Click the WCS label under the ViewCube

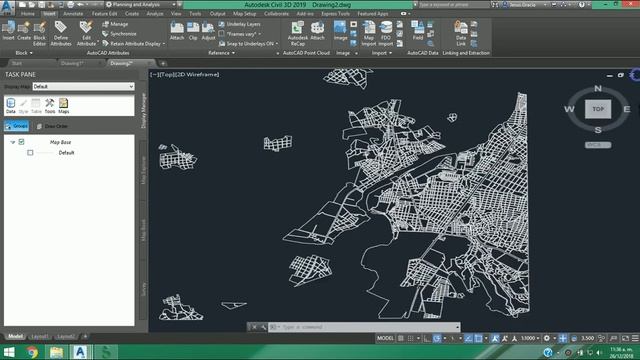pyautogui.click(x=598, y=145)
